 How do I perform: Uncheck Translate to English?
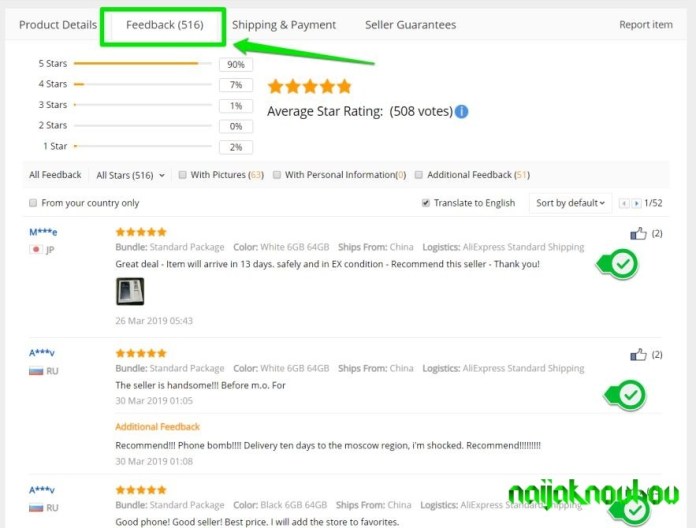click(426, 203)
